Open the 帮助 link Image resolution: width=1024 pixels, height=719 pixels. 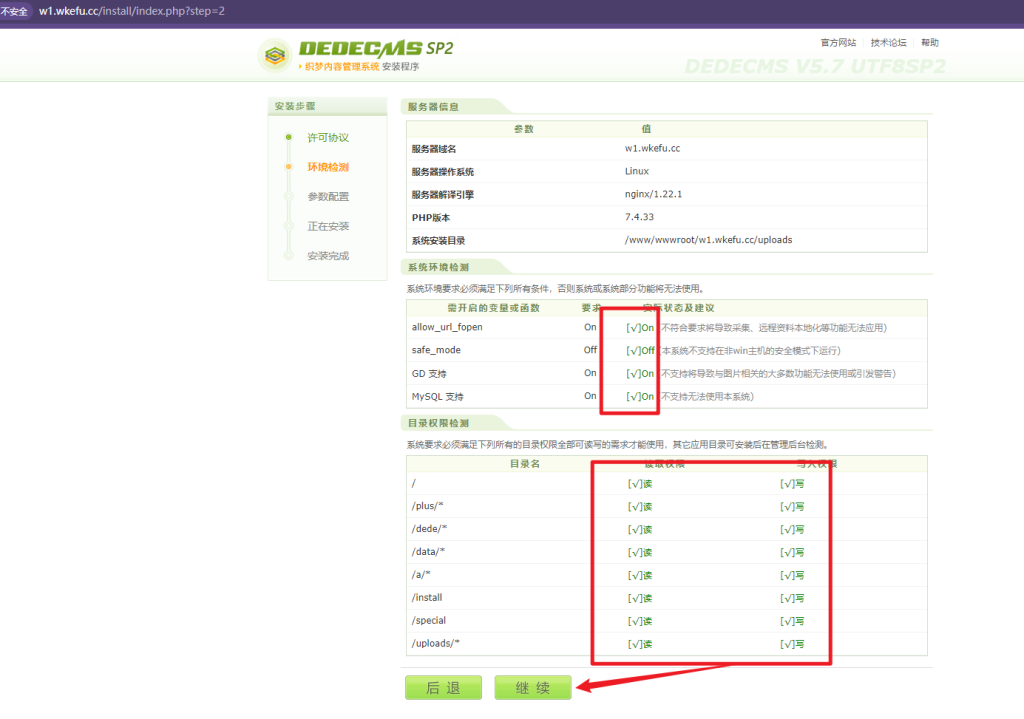pos(930,43)
